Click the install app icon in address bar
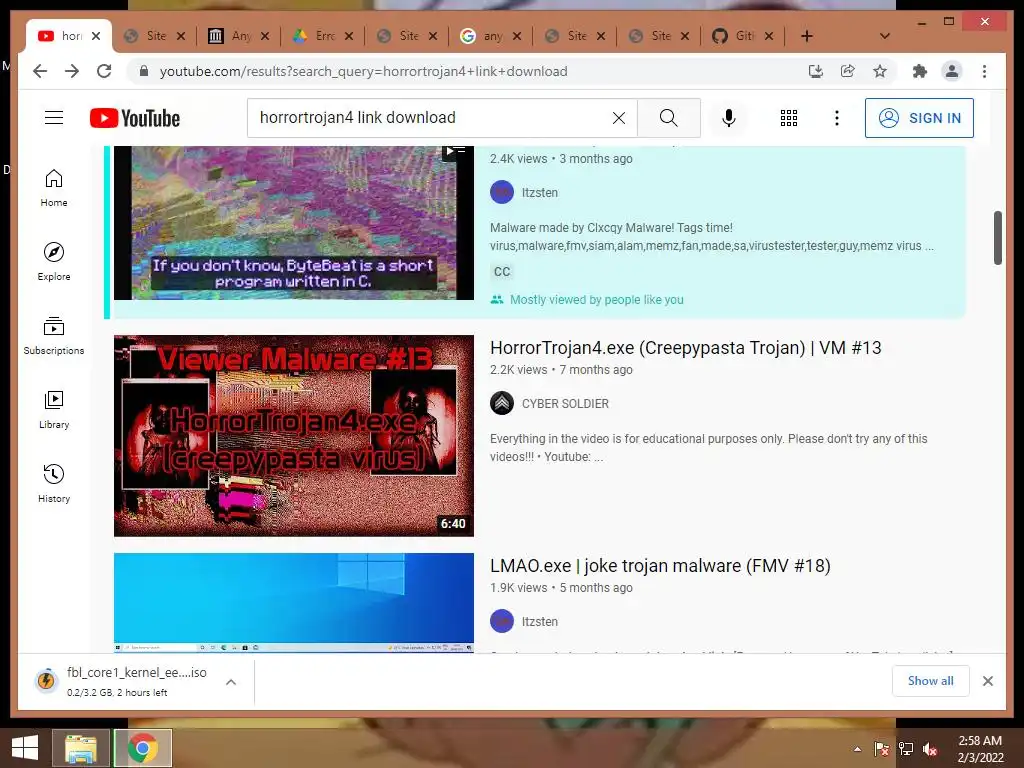The width and height of the screenshot is (1024, 768). (816, 71)
